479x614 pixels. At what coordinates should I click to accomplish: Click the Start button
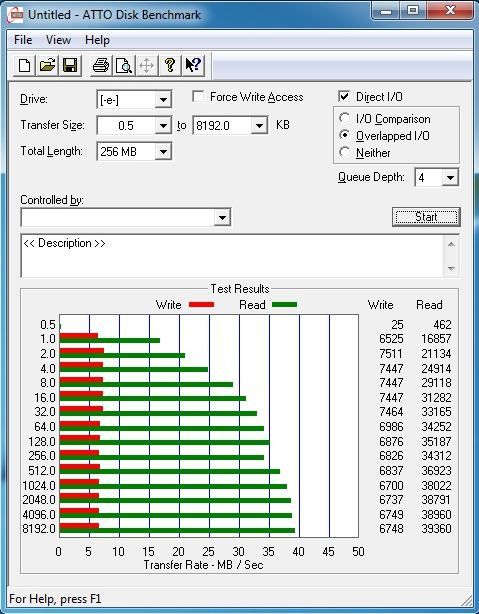pos(426,217)
